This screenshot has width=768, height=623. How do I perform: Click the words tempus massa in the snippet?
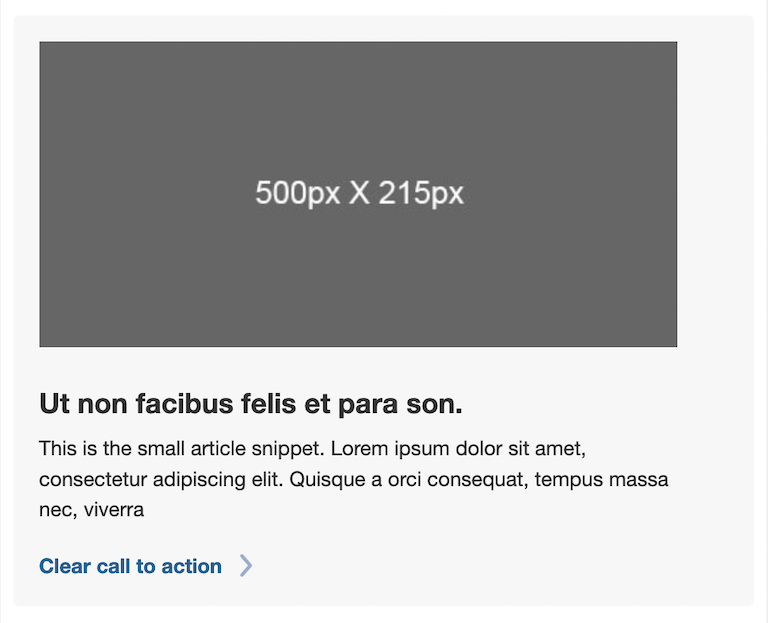click(601, 479)
